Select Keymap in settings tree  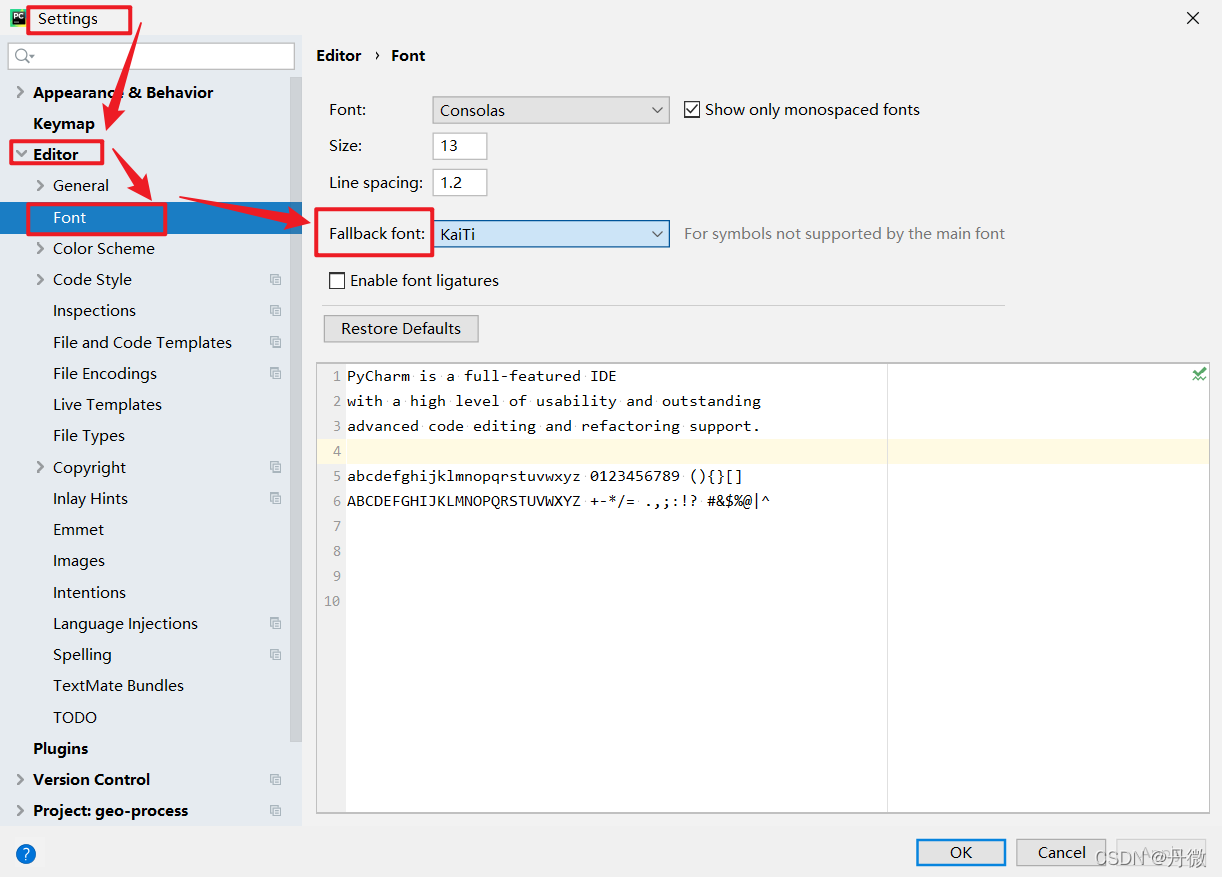pyautogui.click(x=64, y=123)
